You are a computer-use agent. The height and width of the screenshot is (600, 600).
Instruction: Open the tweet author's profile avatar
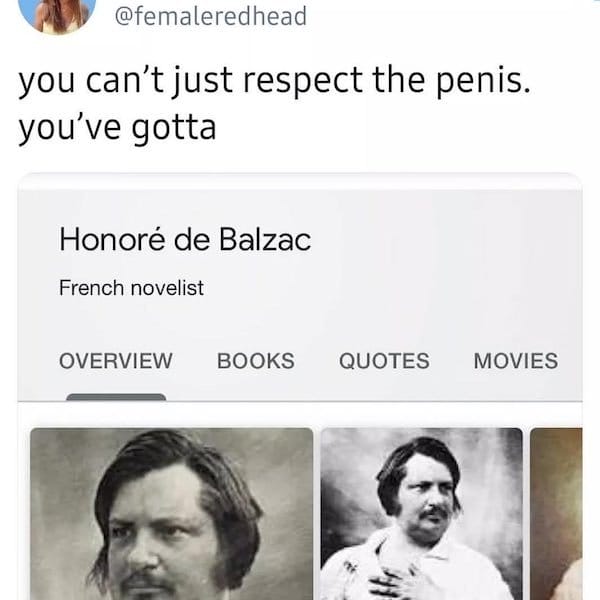click(57, 13)
